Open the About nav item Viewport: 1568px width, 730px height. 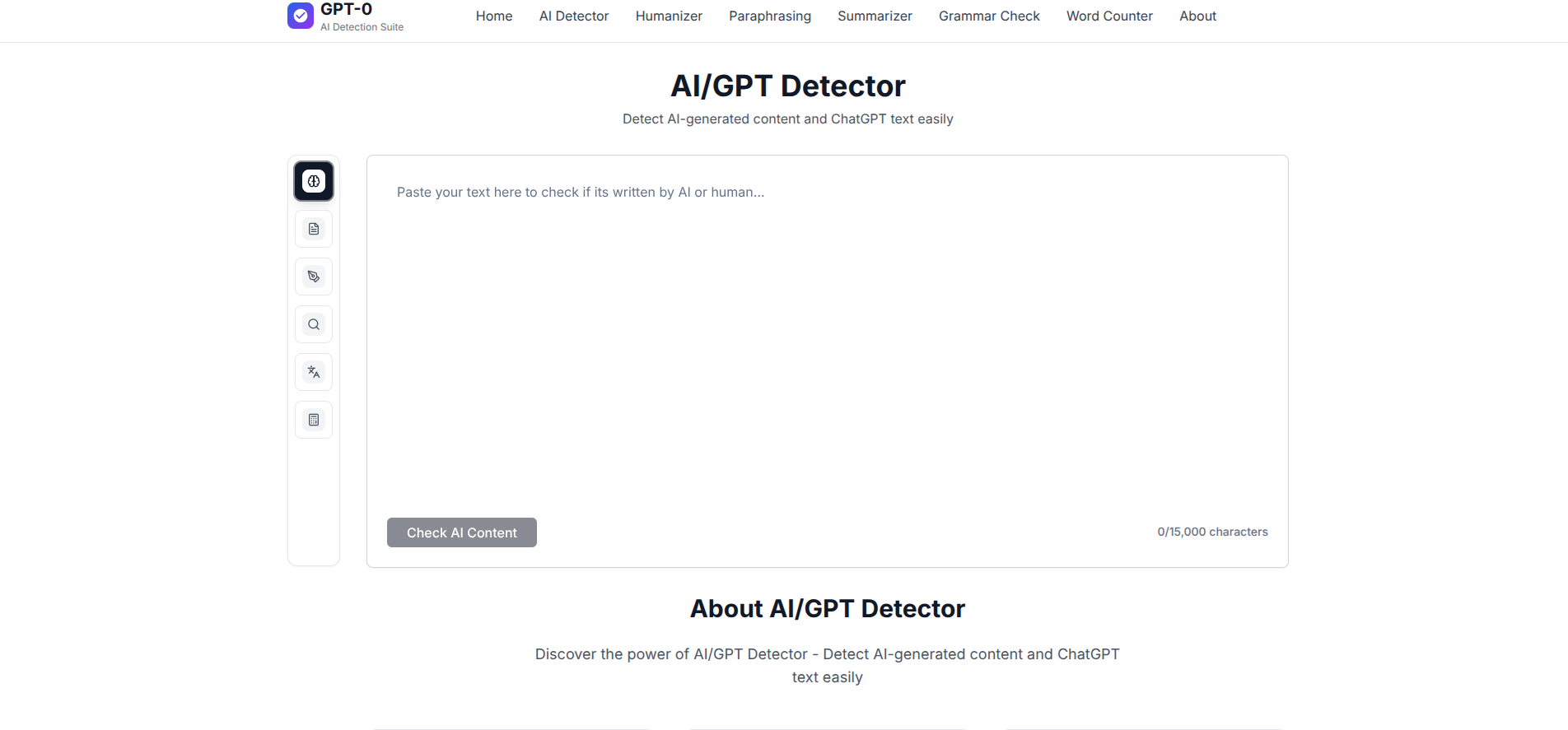click(x=1197, y=16)
